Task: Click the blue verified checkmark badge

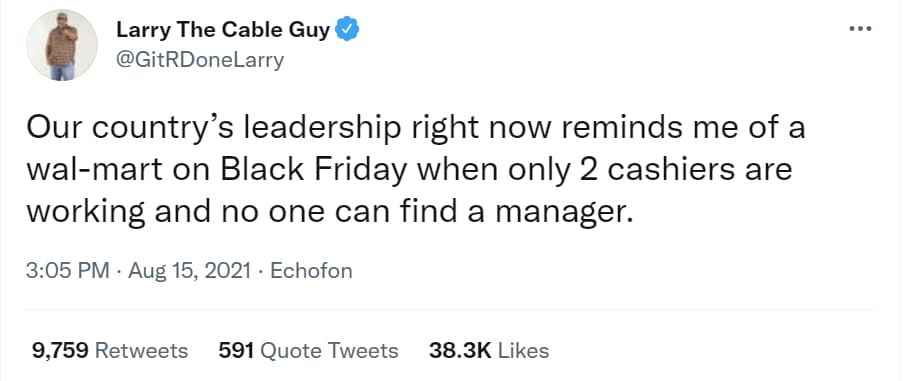Action: coord(347,30)
